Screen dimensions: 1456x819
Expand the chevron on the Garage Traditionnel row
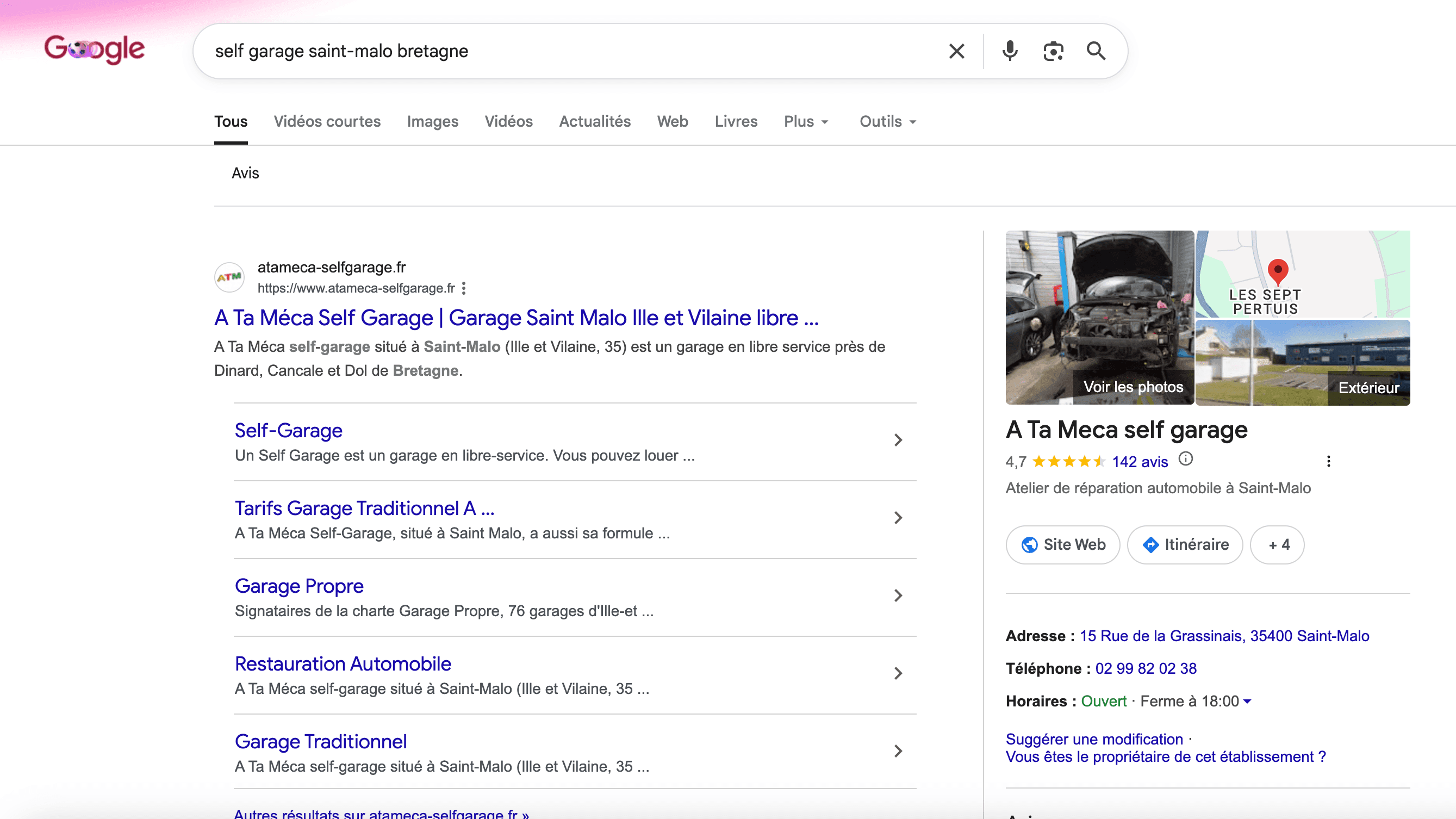(898, 751)
